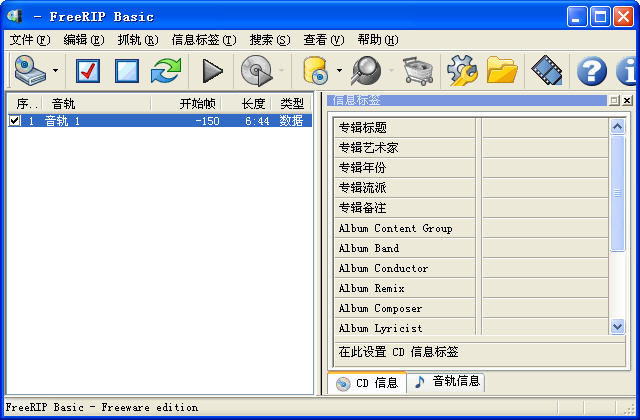Click the Album Content Group value field

(x=545, y=228)
